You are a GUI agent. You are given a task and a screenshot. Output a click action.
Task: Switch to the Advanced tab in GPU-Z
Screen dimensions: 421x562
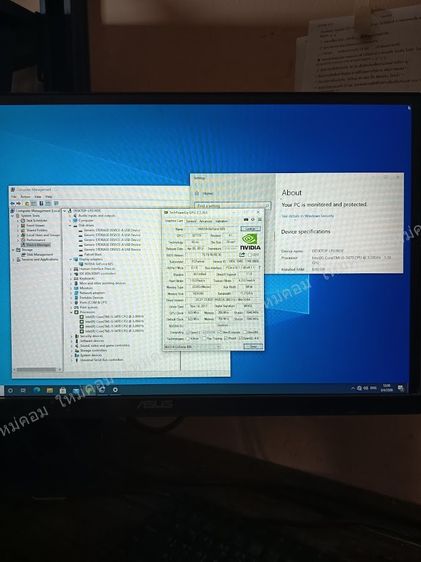coord(206,221)
